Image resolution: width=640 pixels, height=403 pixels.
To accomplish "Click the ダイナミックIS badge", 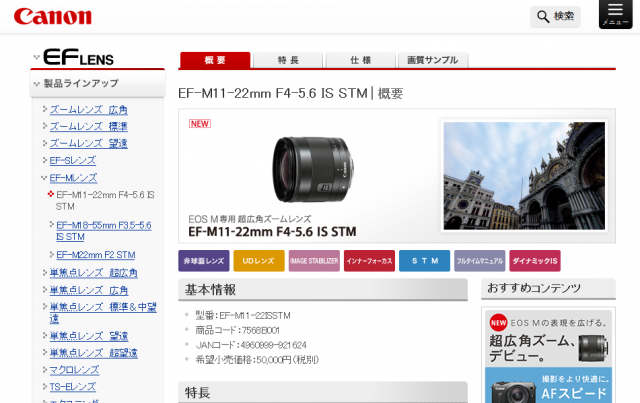I will 535,261.
